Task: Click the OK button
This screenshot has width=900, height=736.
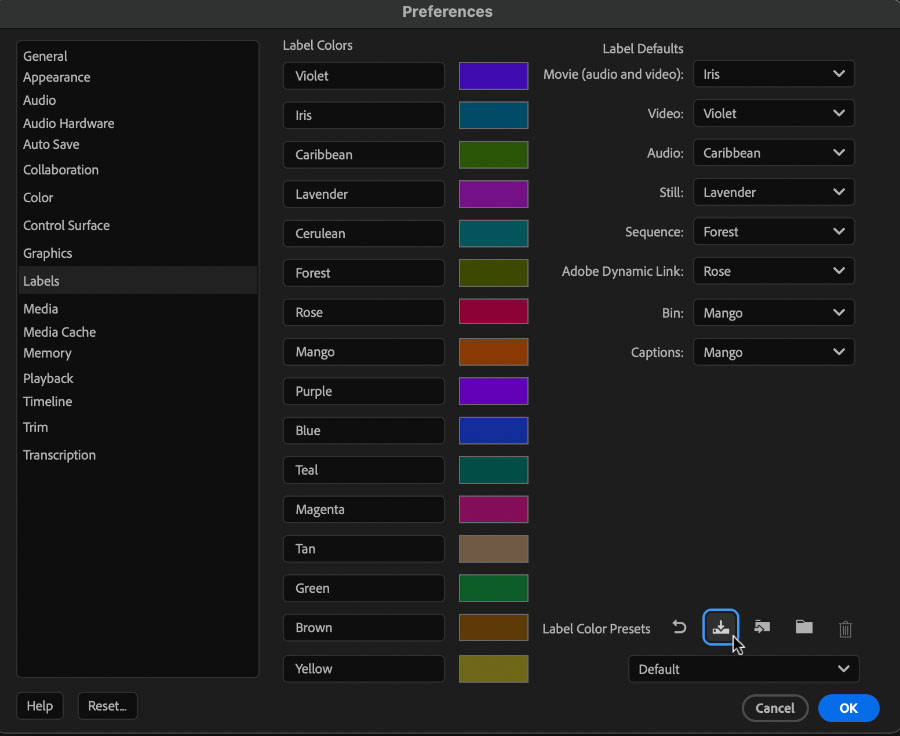Action: pos(848,708)
